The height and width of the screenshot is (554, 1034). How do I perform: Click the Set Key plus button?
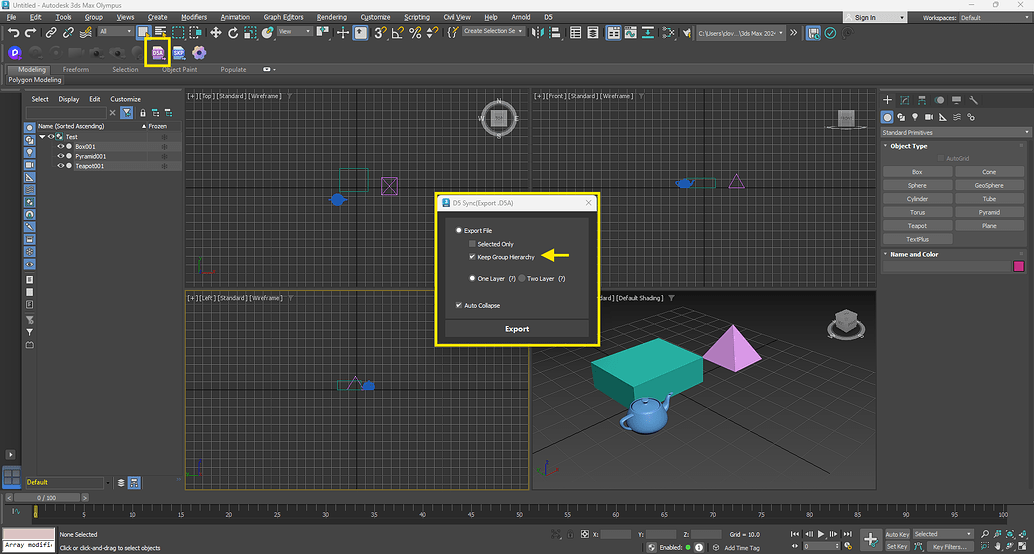click(870, 539)
